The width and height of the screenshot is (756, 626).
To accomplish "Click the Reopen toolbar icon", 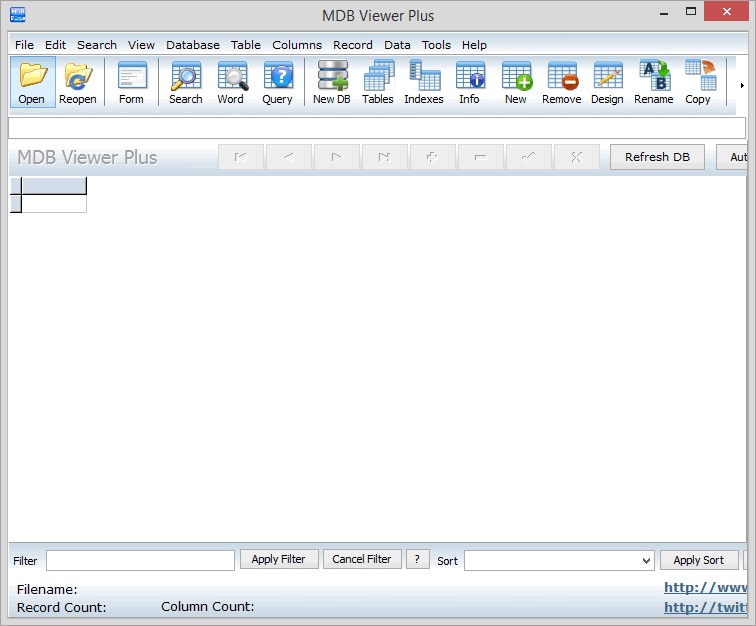I will point(78,77).
